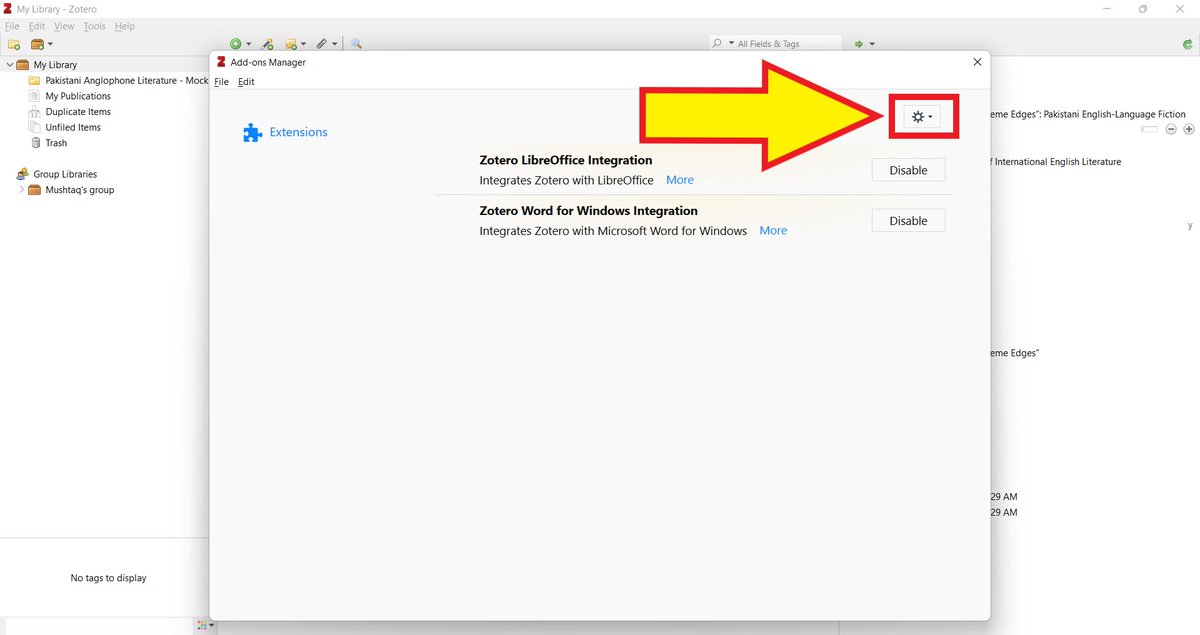Open More link for LibreOffice Integration

pyautogui.click(x=680, y=180)
